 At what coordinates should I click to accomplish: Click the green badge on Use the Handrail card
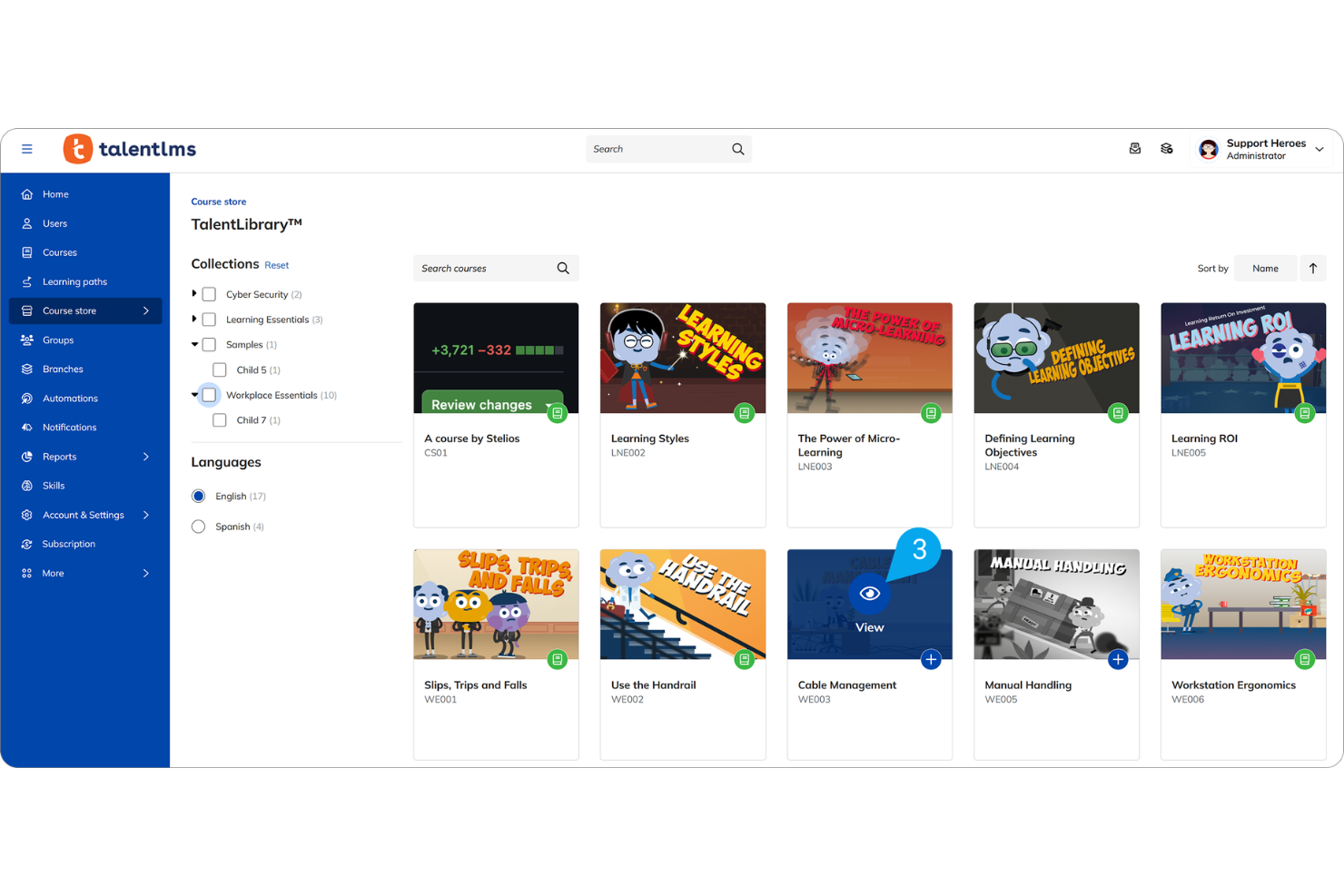745,660
